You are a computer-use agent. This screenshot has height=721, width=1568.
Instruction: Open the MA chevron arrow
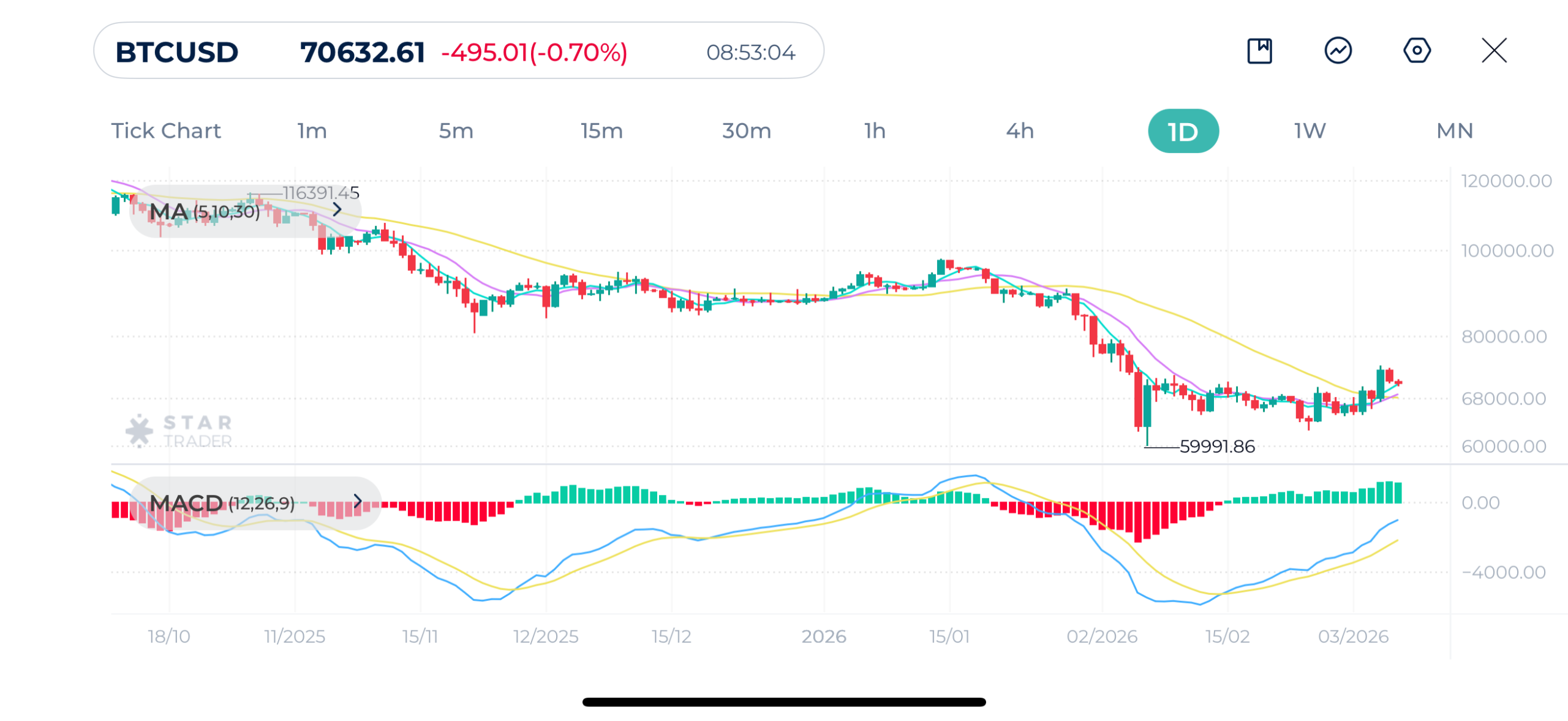pyautogui.click(x=338, y=210)
